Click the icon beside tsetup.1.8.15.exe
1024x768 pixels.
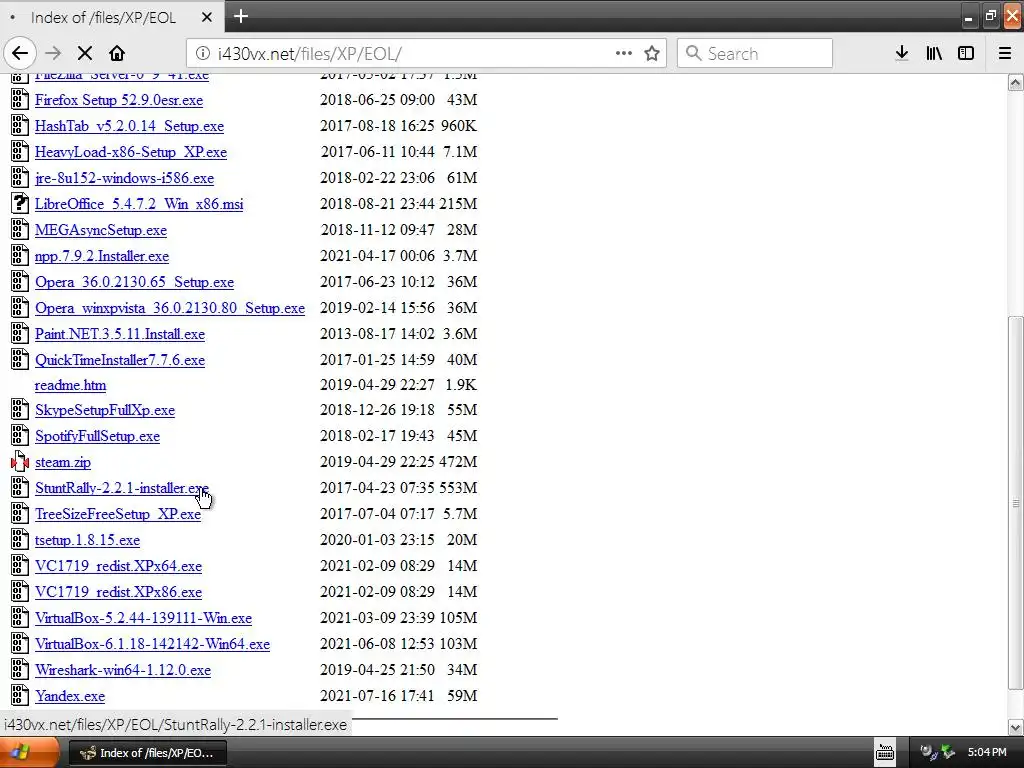point(20,540)
